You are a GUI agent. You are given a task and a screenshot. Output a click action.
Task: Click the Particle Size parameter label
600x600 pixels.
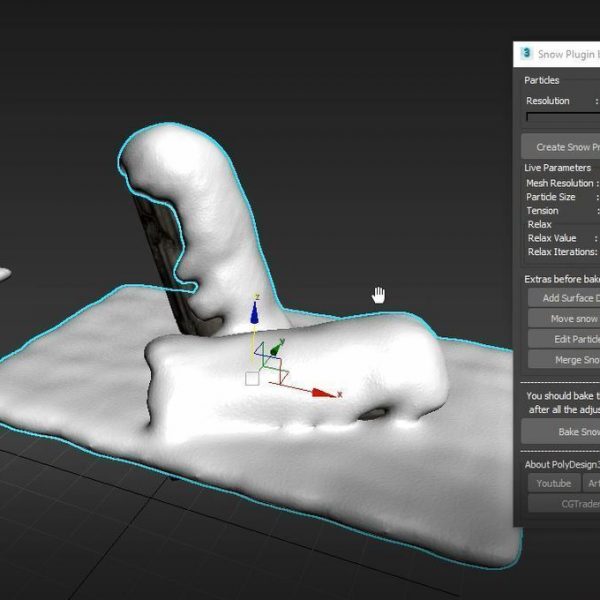551,197
